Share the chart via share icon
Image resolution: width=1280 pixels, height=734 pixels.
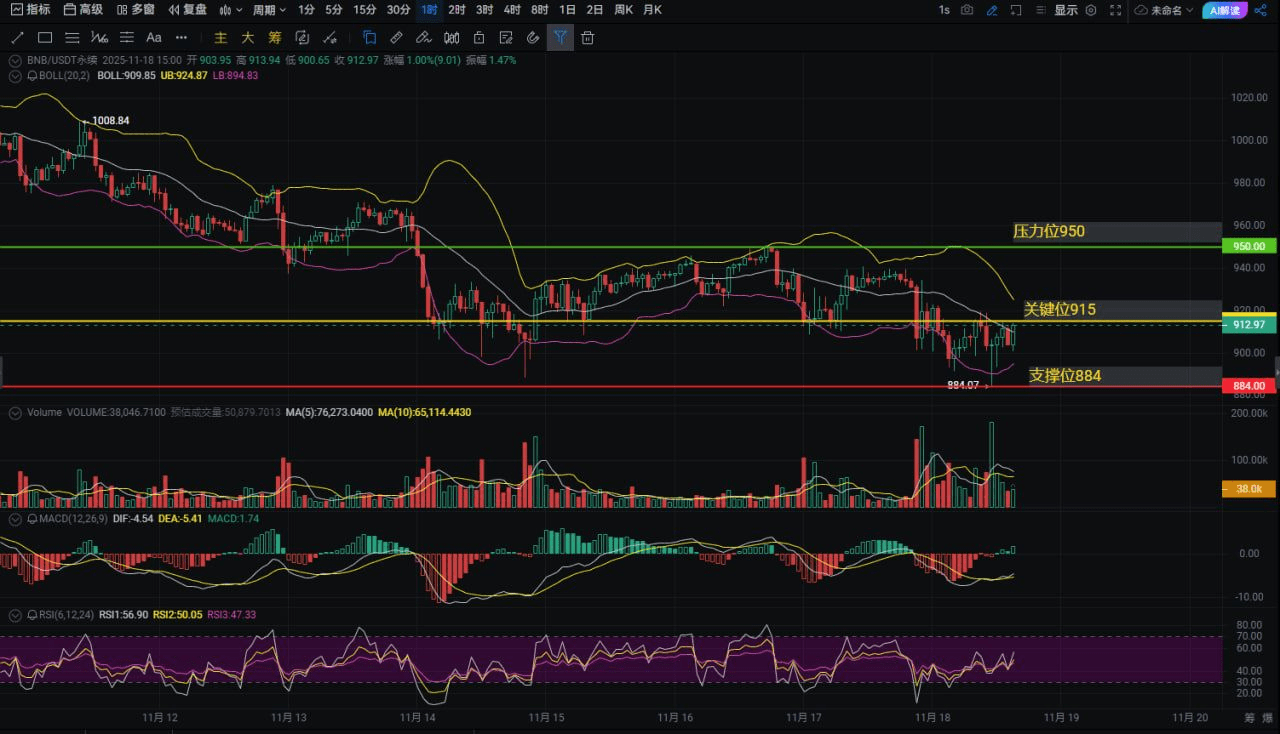1260,10
